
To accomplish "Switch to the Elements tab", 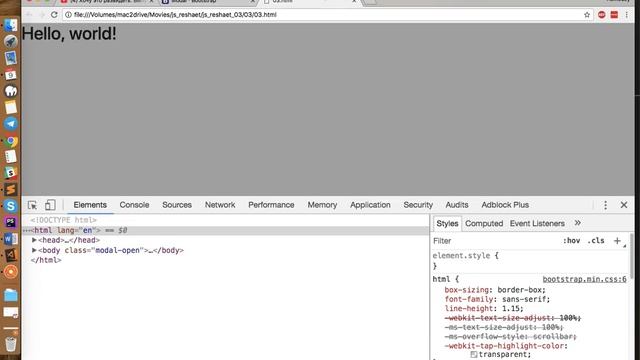I will pyautogui.click(x=90, y=205).
